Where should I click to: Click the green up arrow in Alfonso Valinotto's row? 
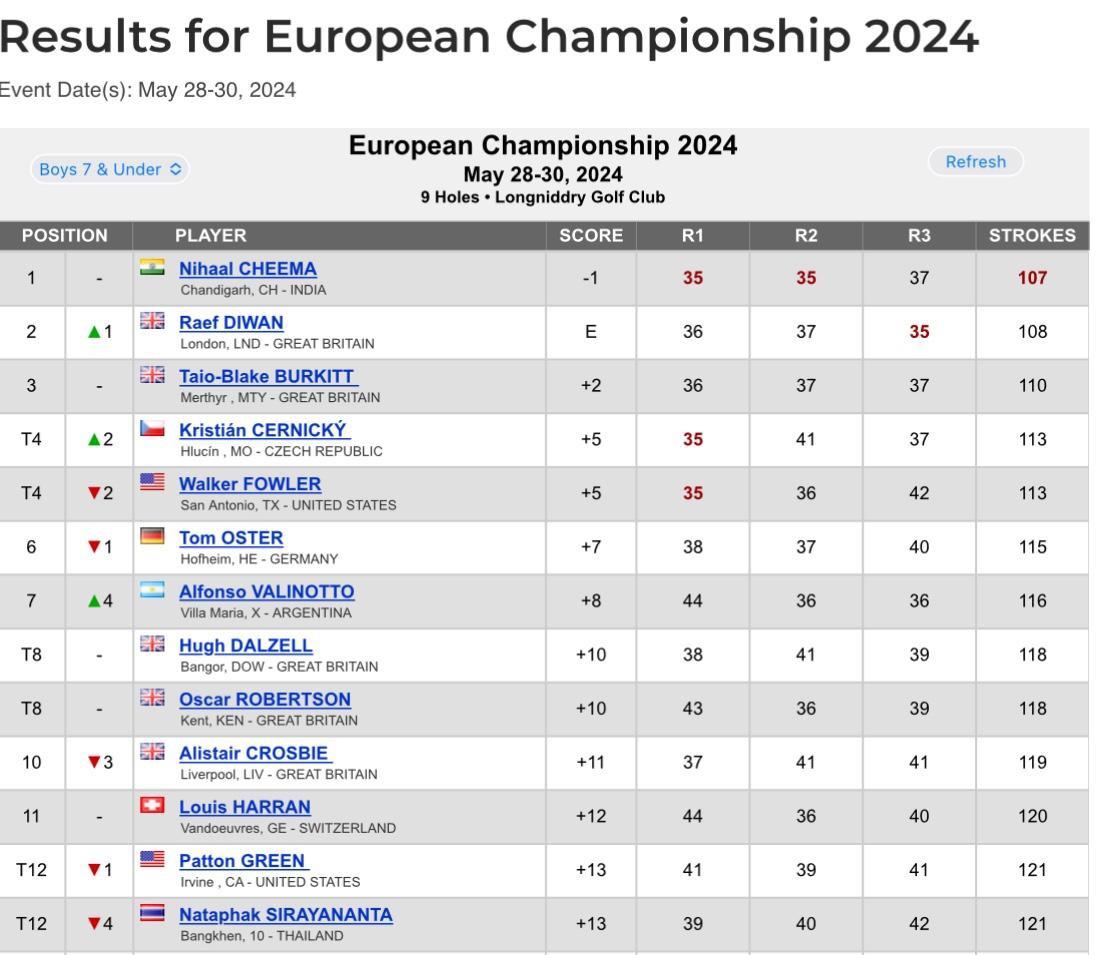[x=94, y=601]
